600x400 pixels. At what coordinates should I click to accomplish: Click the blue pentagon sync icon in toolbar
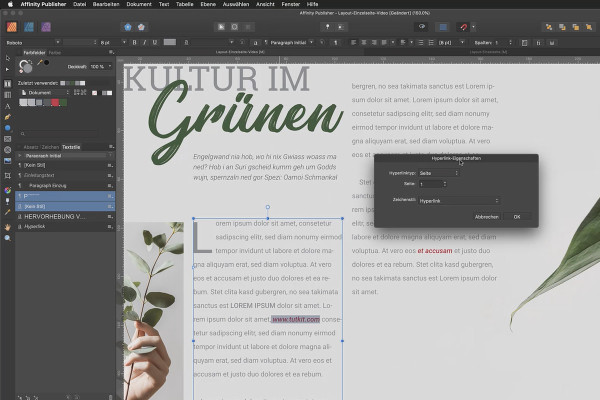128,27
